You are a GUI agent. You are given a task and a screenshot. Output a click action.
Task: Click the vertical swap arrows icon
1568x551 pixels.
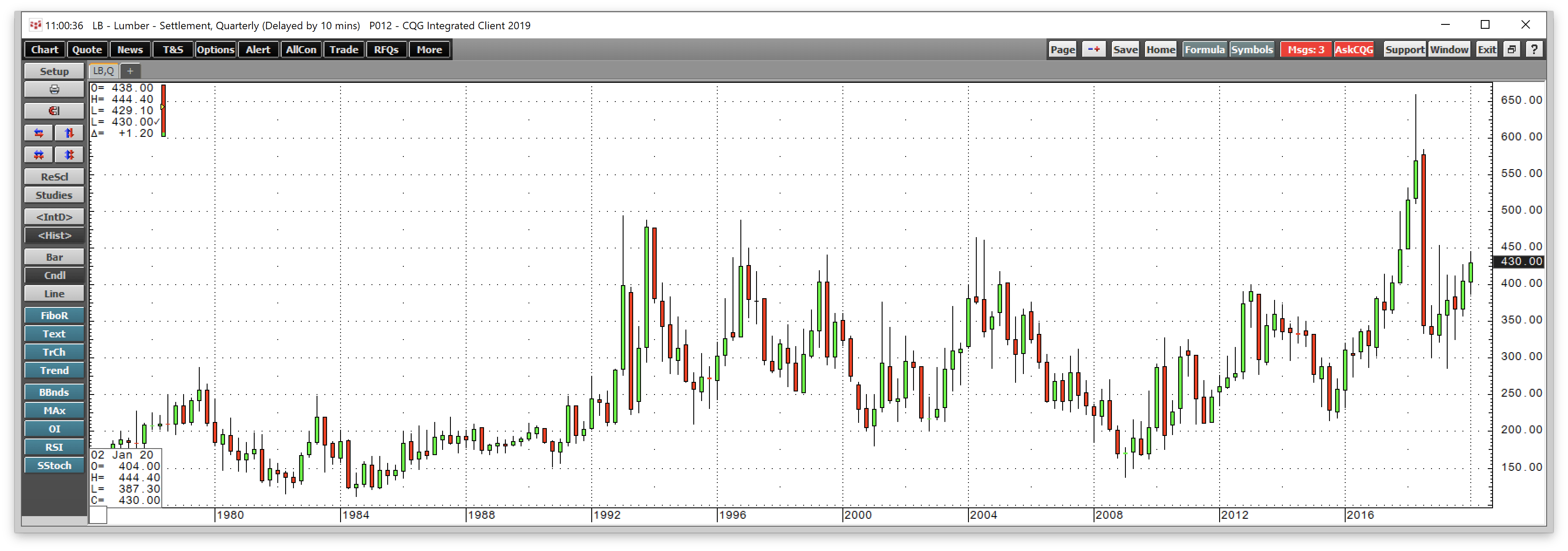(x=69, y=133)
